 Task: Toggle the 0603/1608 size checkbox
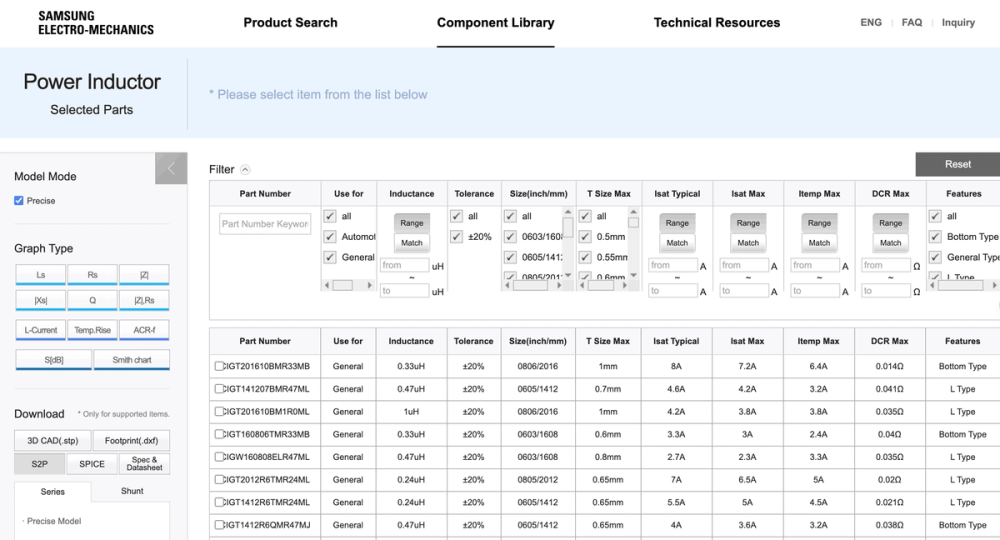tap(510, 237)
